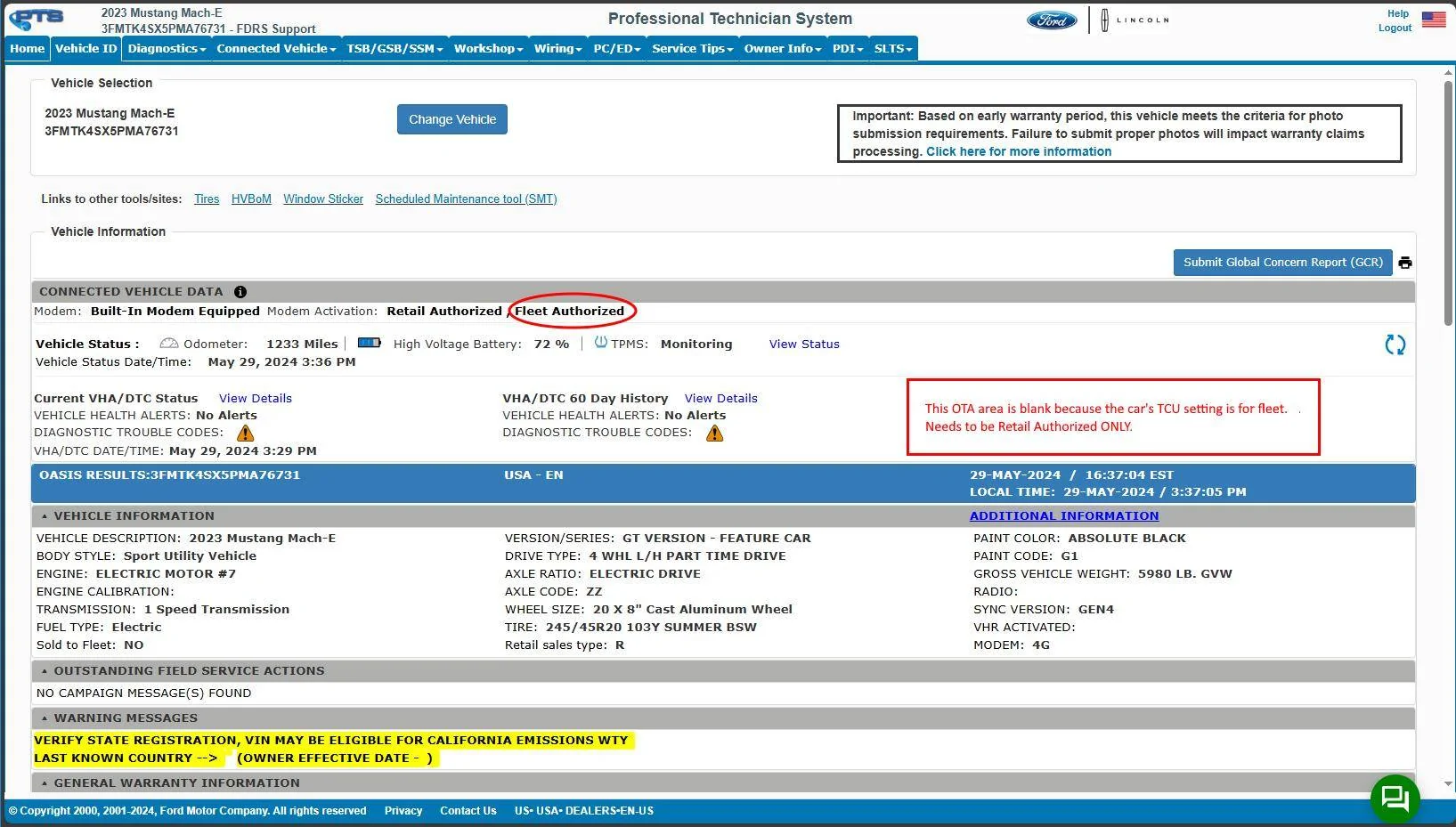Open the SLTS dropdown menu
The width and height of the screenshot is (1456, 827).
point(893,49)
